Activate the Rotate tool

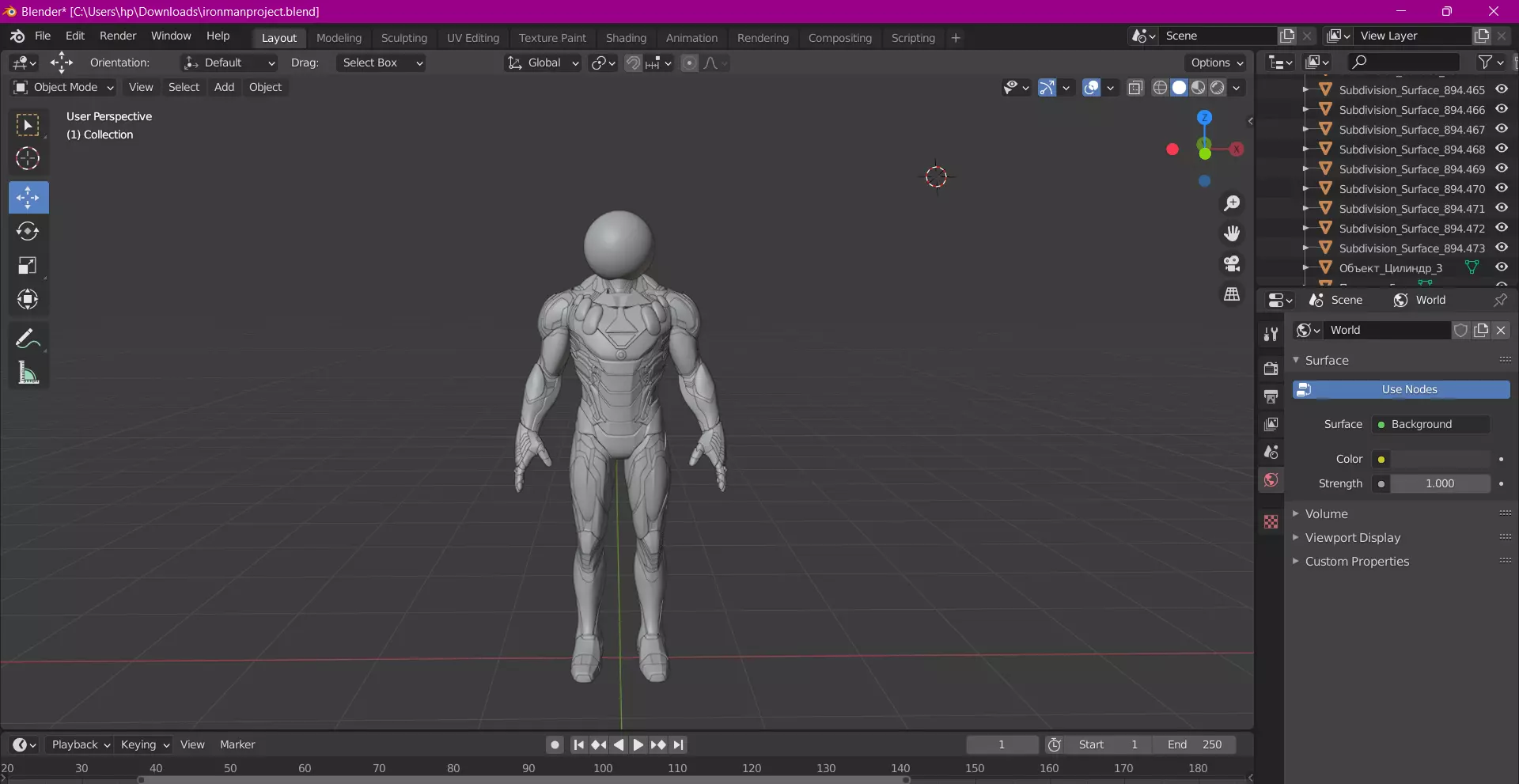point(28,231)
